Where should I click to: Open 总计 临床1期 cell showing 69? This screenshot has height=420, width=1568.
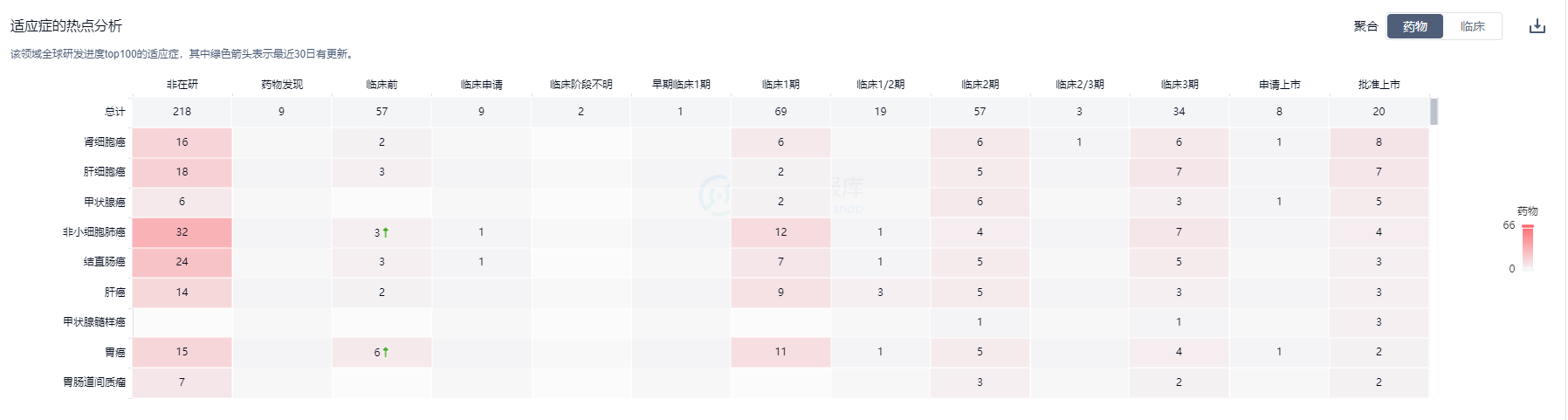coord(781,112)
